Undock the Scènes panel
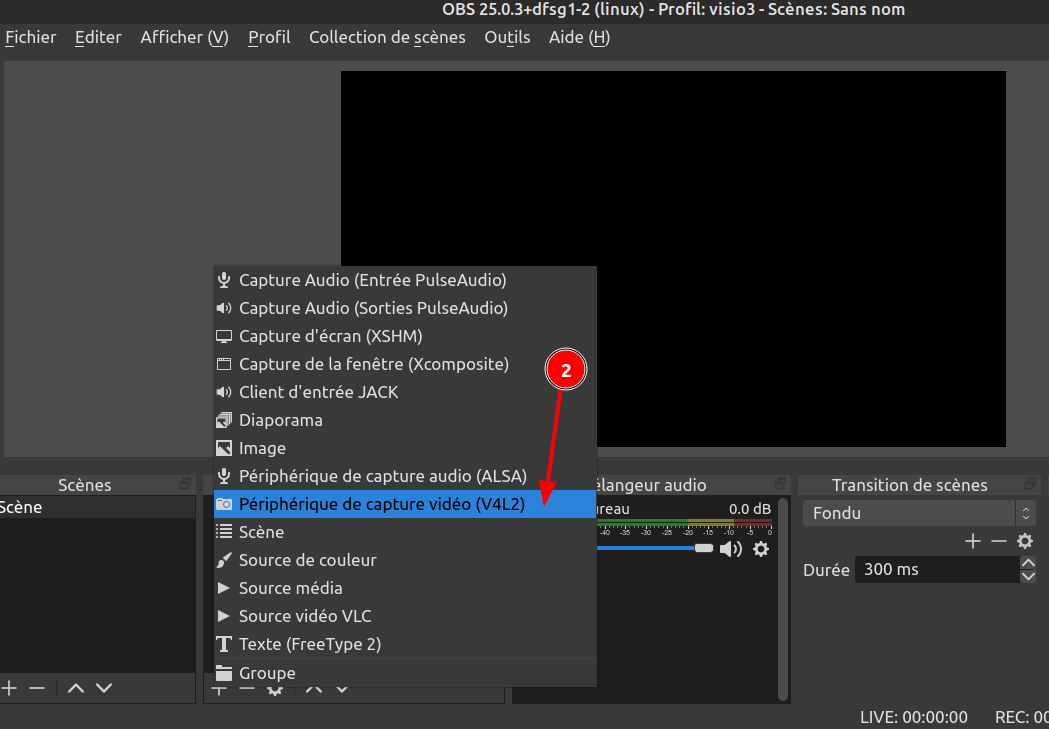This screenshot has height=729, width=1049. [x=185, y=484]
